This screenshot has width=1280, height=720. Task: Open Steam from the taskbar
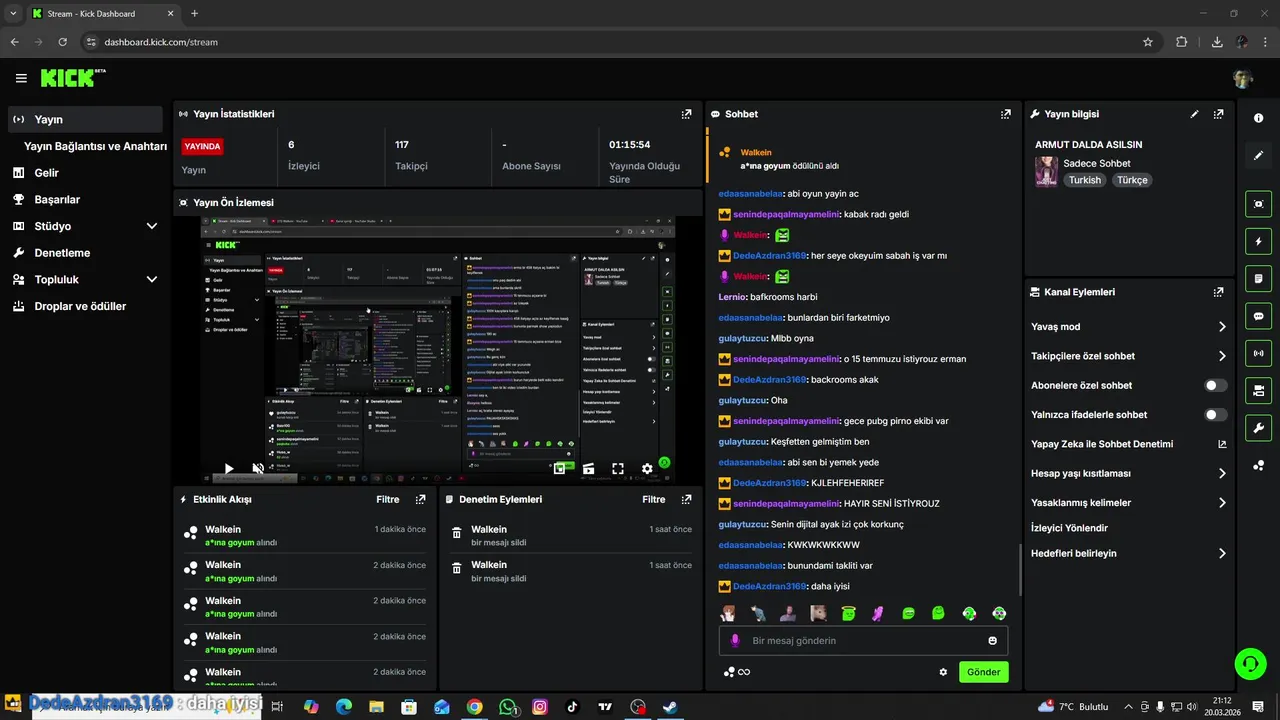pyautogui.click(x=670, y=707)
